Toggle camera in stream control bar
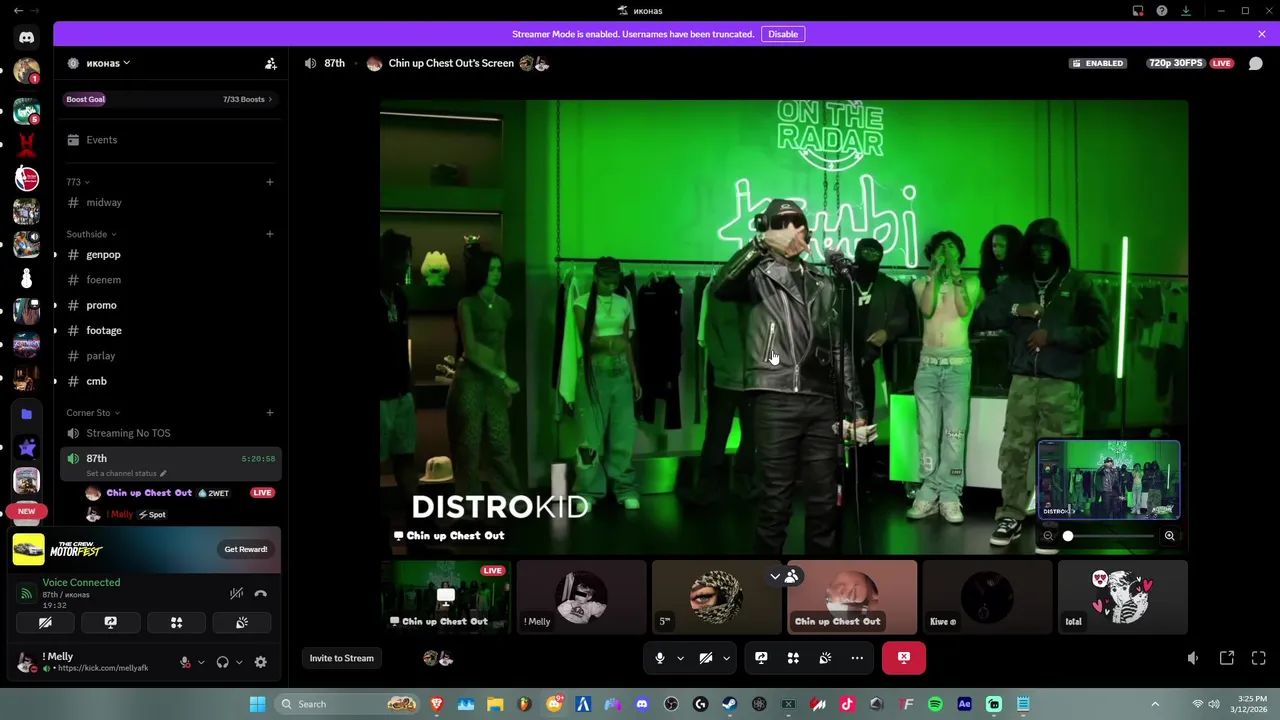 point(706,658)
